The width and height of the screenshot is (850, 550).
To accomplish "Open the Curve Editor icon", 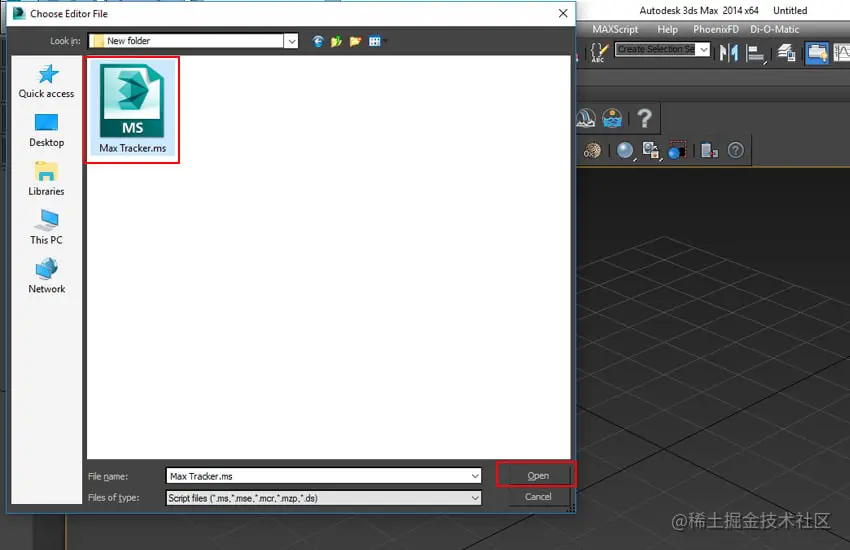I will 841,53.
